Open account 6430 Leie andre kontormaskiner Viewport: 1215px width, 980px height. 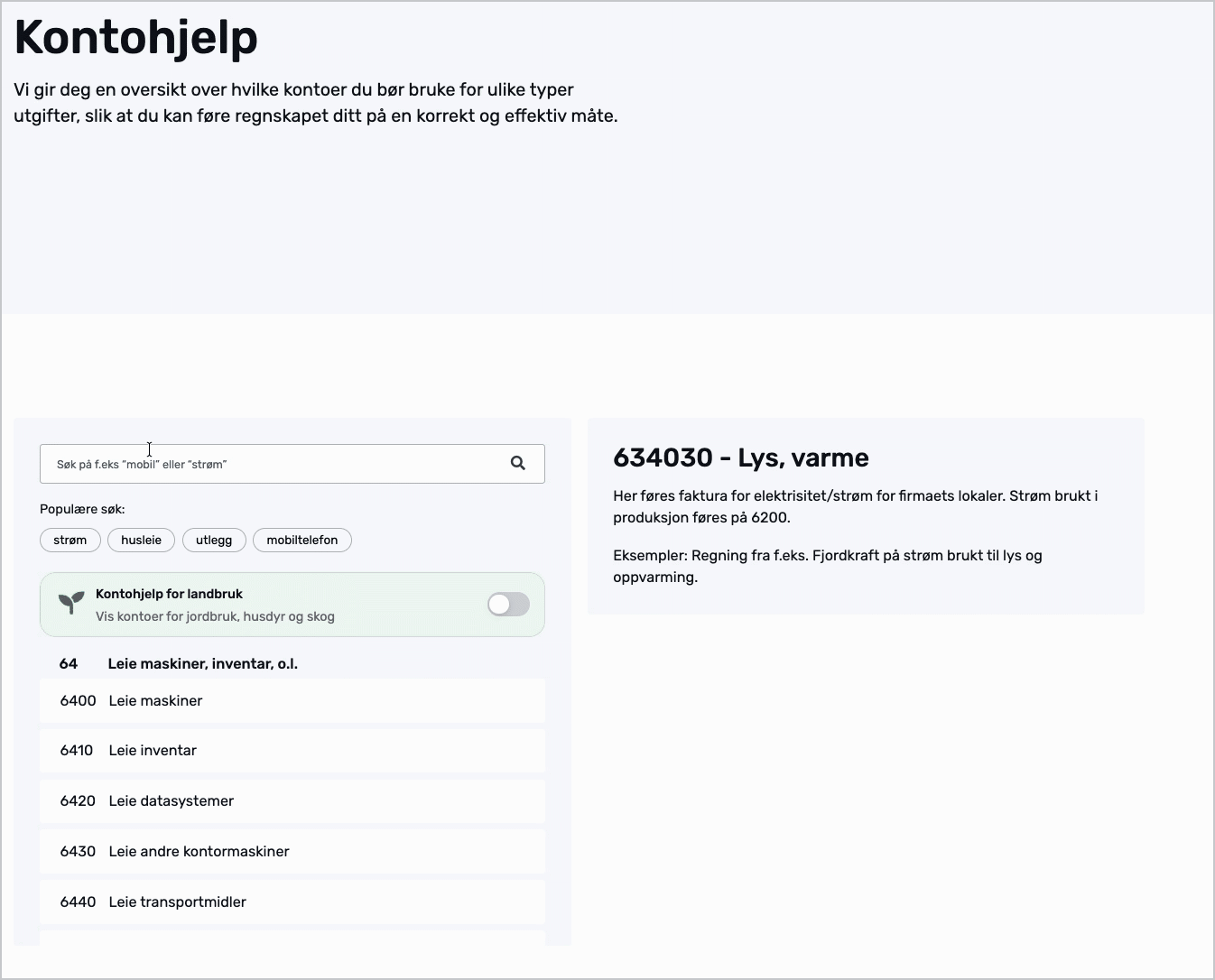coord(292,852)
